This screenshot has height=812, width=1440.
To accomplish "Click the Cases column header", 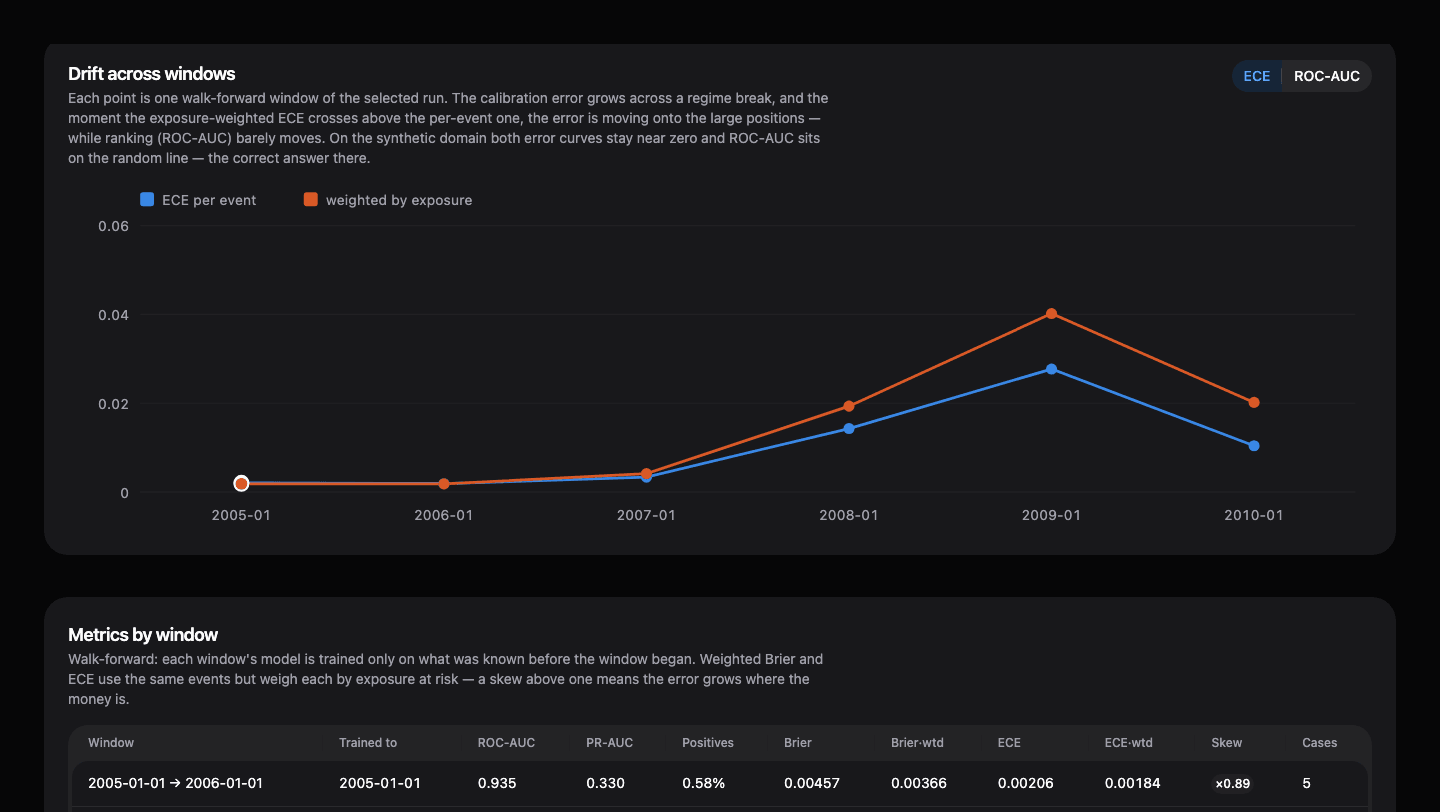I will coord(1319,743).
